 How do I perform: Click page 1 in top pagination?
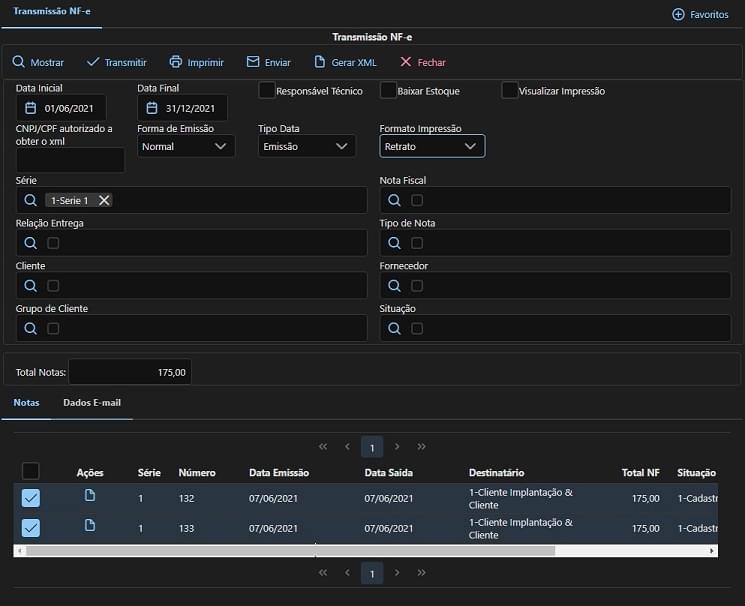[x=372, y=447]
